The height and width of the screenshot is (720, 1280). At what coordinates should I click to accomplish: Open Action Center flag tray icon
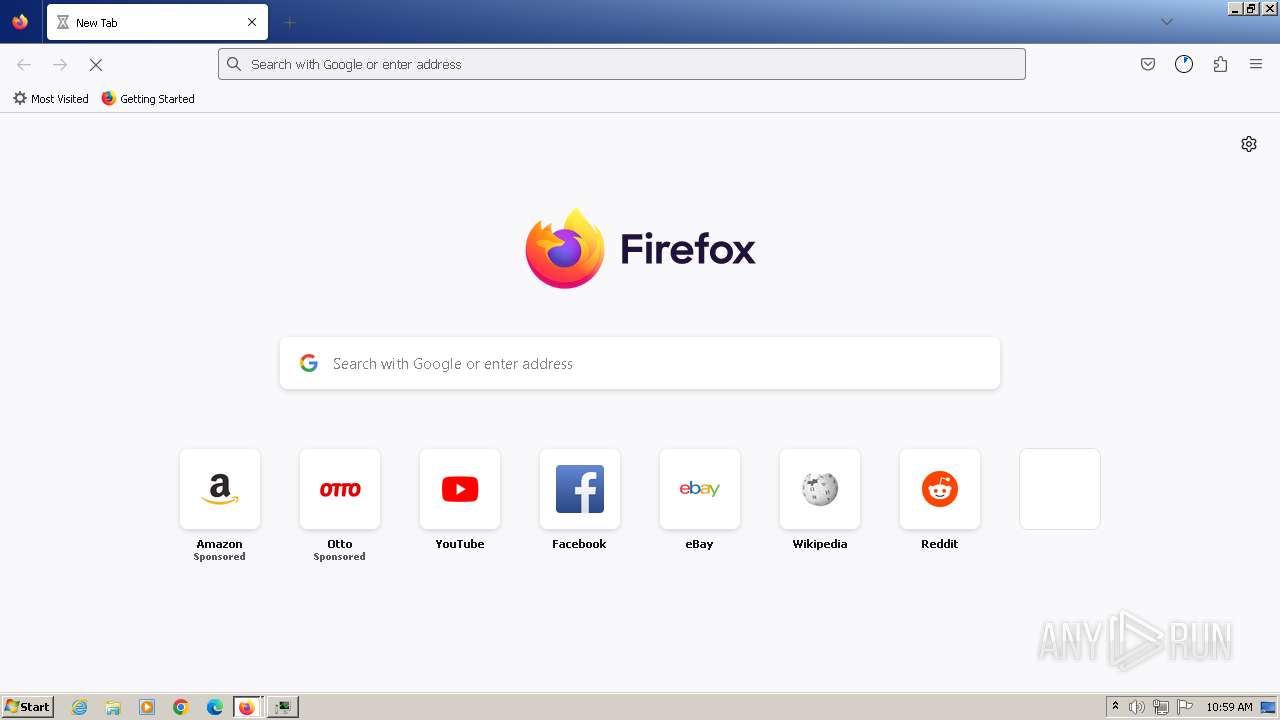[x=1185, y=707]
